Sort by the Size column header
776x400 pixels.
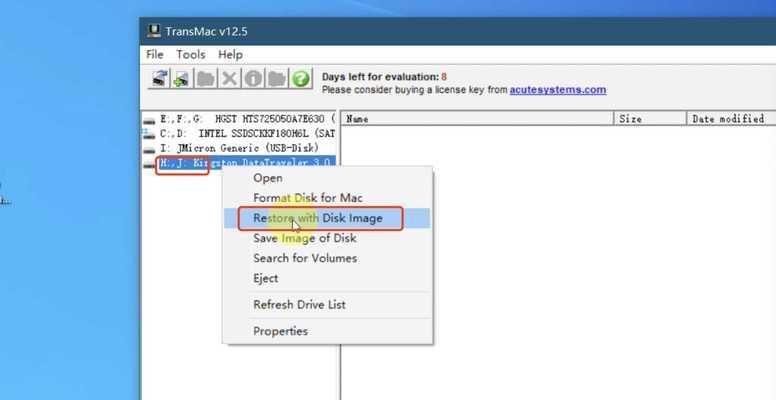pyautogui.click(x=650, y=118)
